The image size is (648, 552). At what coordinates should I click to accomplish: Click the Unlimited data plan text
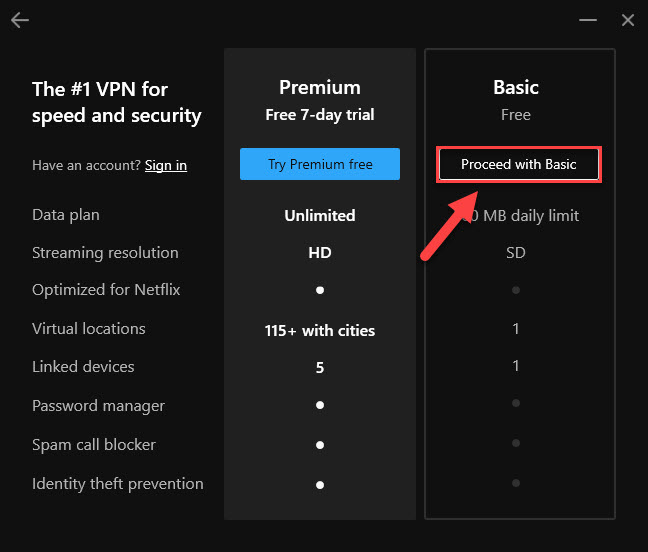tap(320, 216)
